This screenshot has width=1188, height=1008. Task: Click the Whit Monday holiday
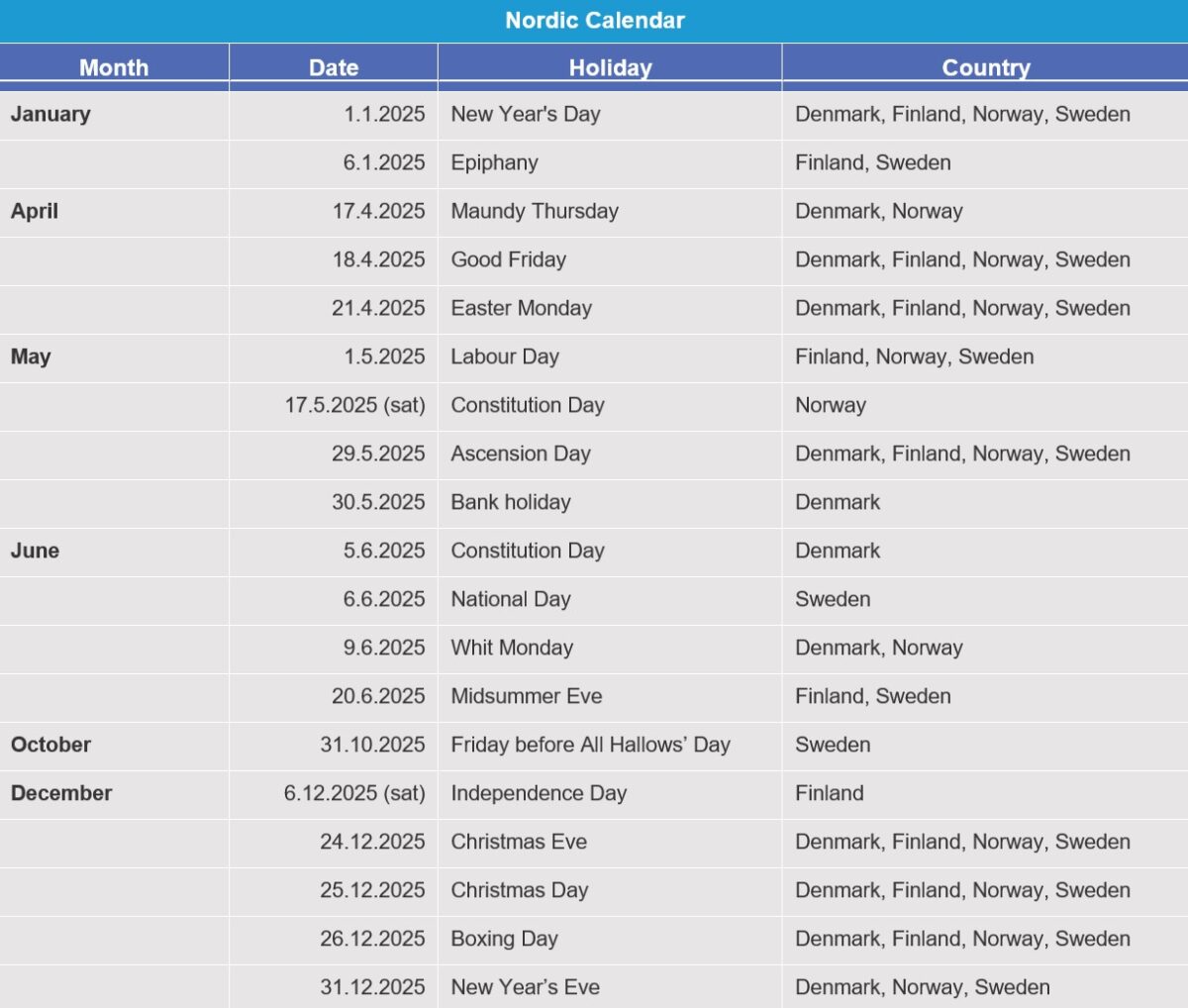pos(512,648)
